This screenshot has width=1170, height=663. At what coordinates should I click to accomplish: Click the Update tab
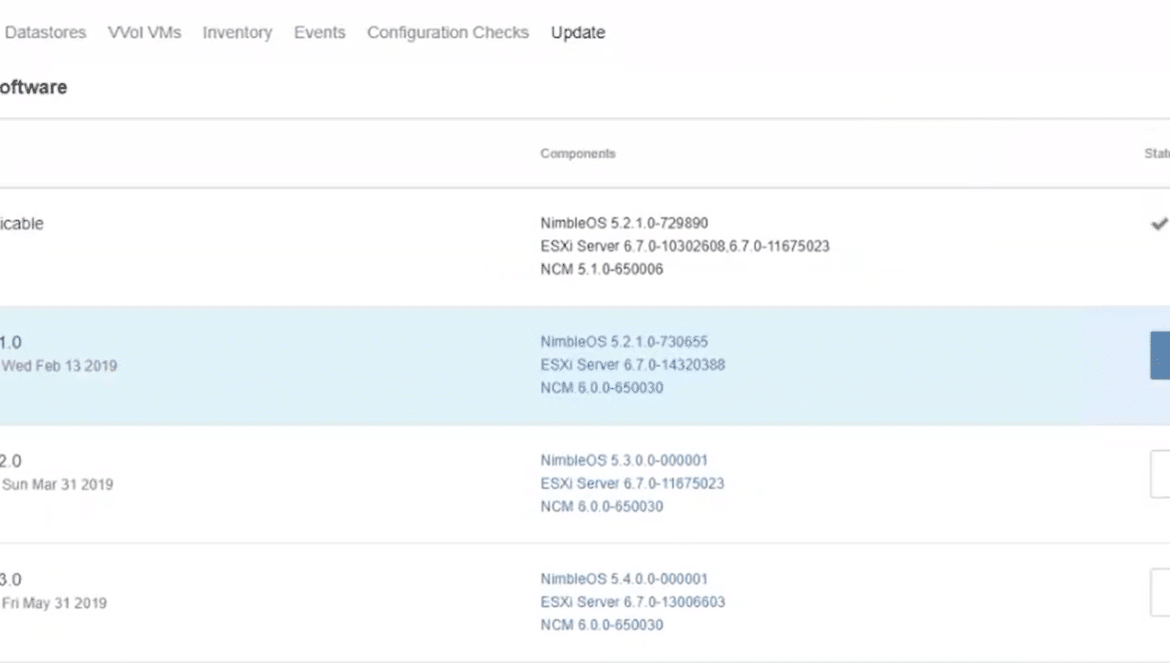pyautogui.click(x=578, y=33)
